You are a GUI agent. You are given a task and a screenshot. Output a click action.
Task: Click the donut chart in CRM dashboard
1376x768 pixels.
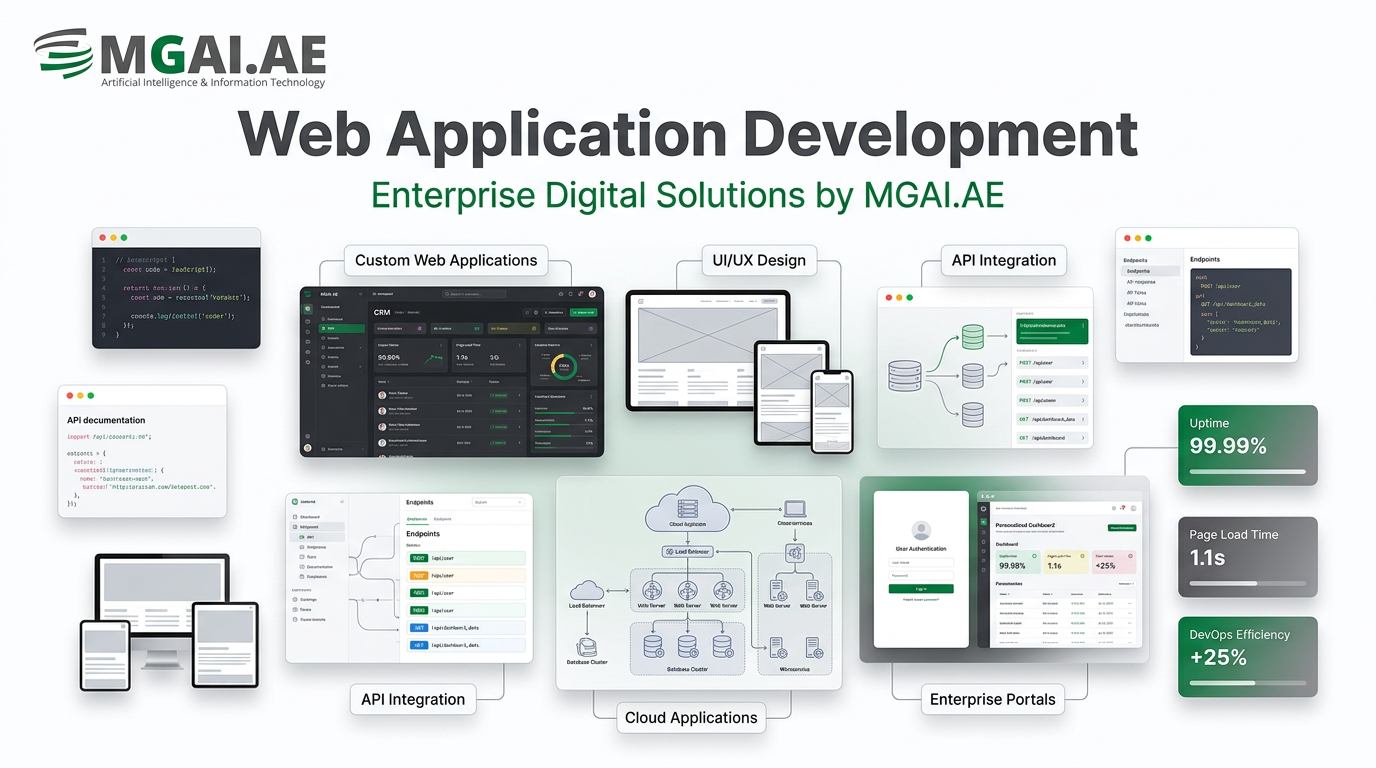(564, 366)
